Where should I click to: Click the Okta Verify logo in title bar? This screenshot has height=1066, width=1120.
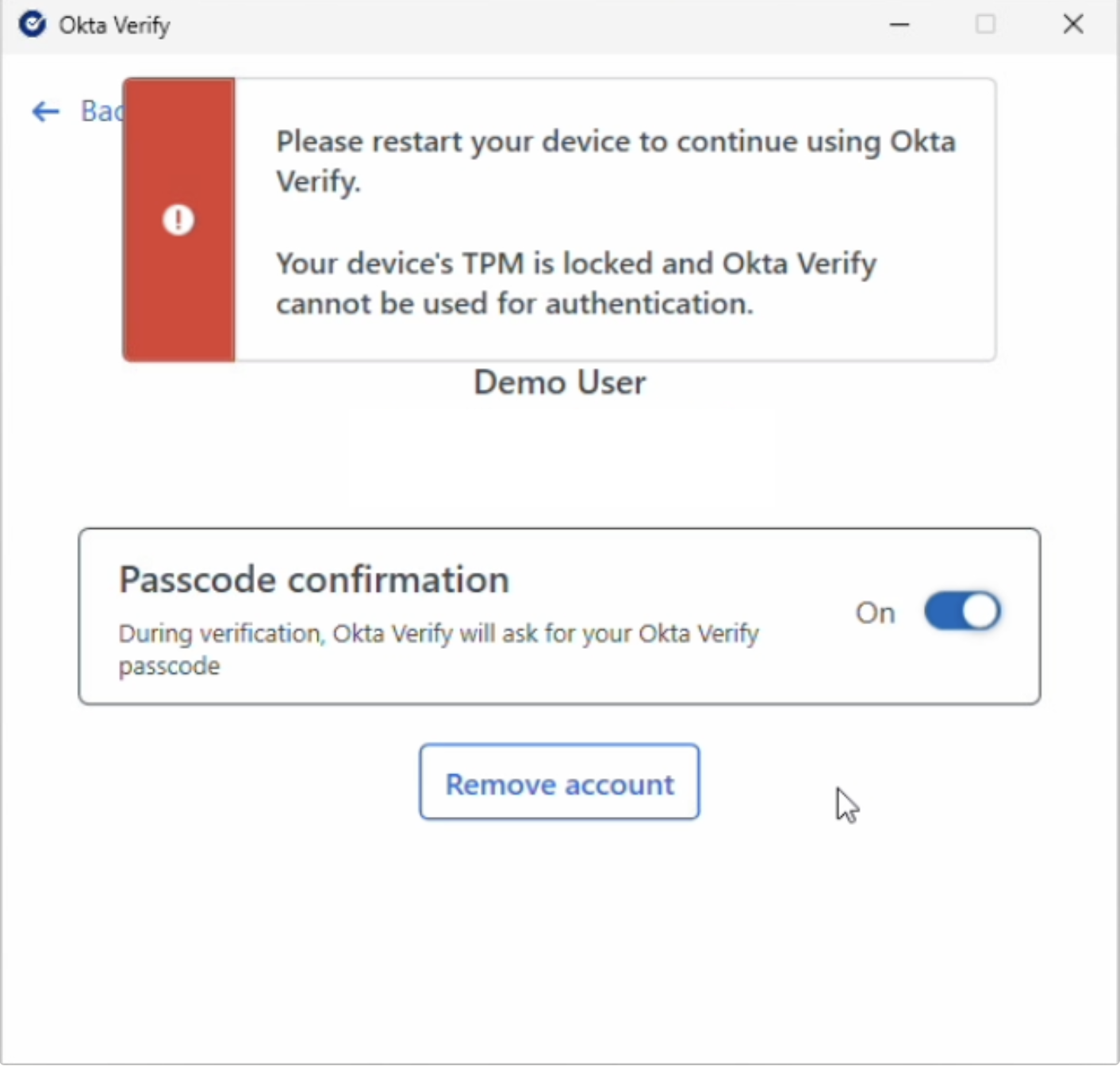pos(33,25)
